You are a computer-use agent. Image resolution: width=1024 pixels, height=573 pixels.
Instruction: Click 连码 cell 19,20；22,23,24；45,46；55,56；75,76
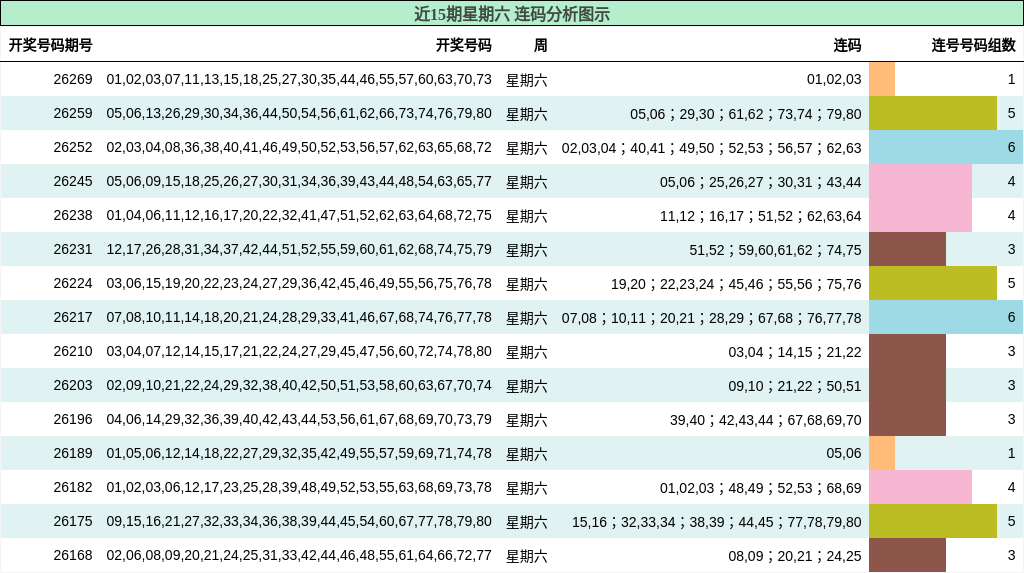coord(736,284)
